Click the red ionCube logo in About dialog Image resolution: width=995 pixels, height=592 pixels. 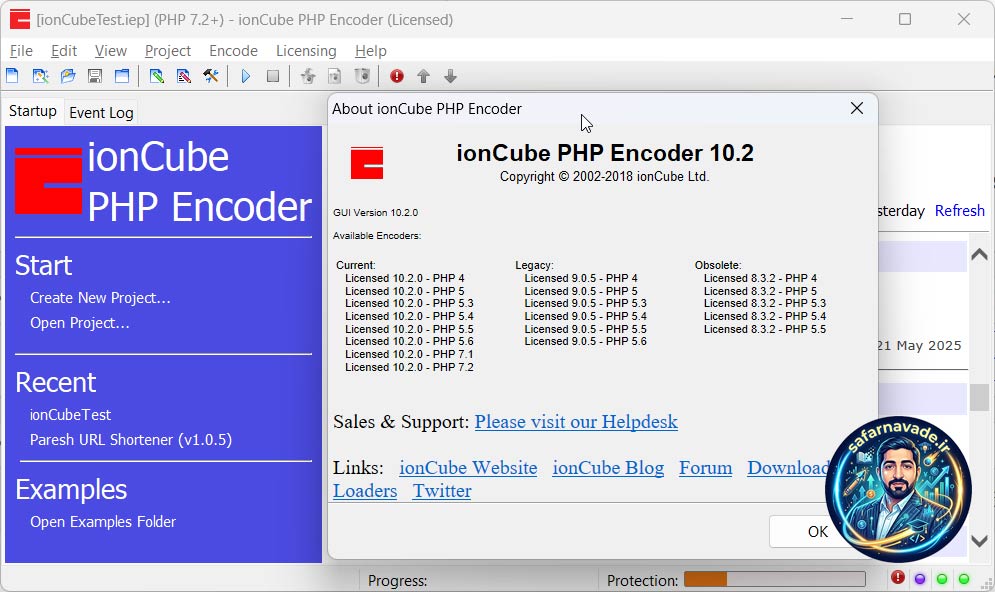click(367, 163)
